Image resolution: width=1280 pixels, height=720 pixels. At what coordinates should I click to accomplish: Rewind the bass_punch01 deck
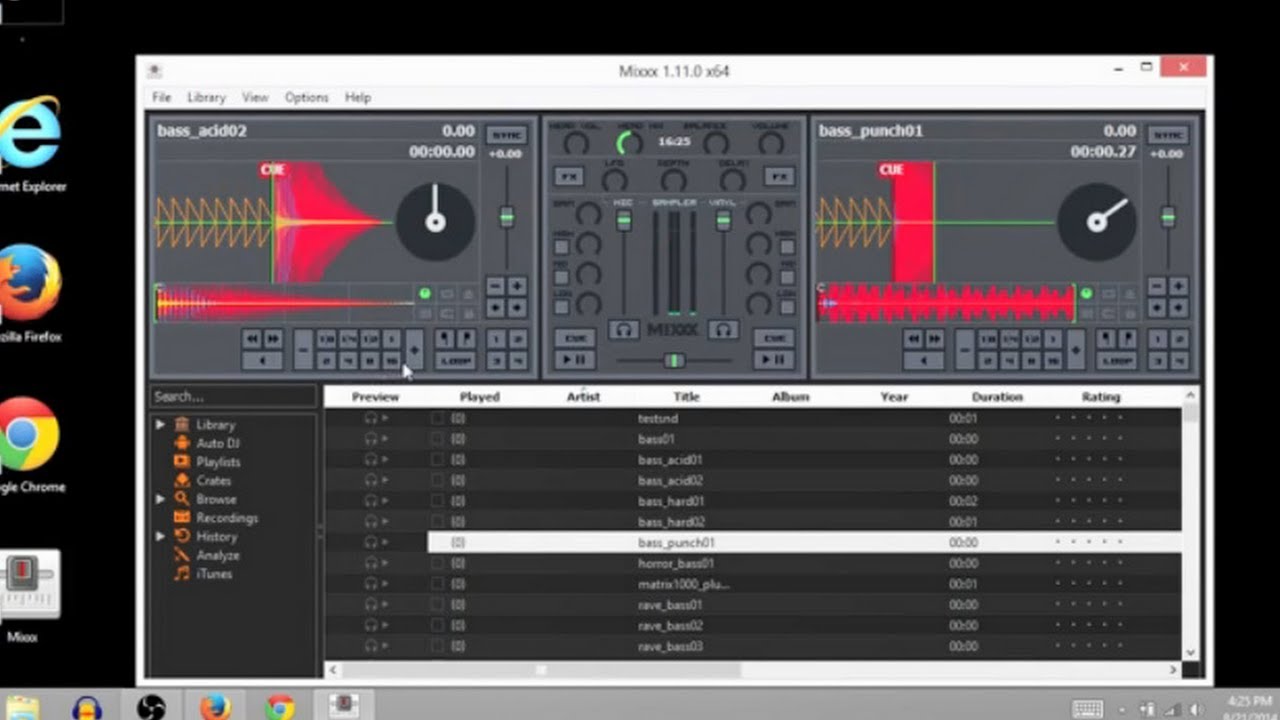pos(913,338)
